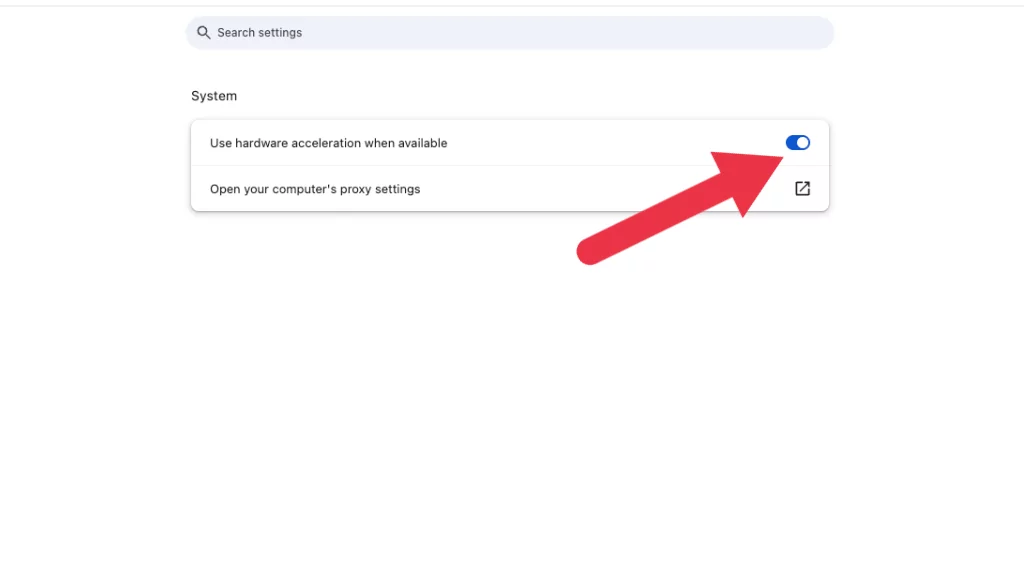The image size is (1024, 576).
Task: Click 'Use hardware acceleration when available' label
Action: click(328, 143)
